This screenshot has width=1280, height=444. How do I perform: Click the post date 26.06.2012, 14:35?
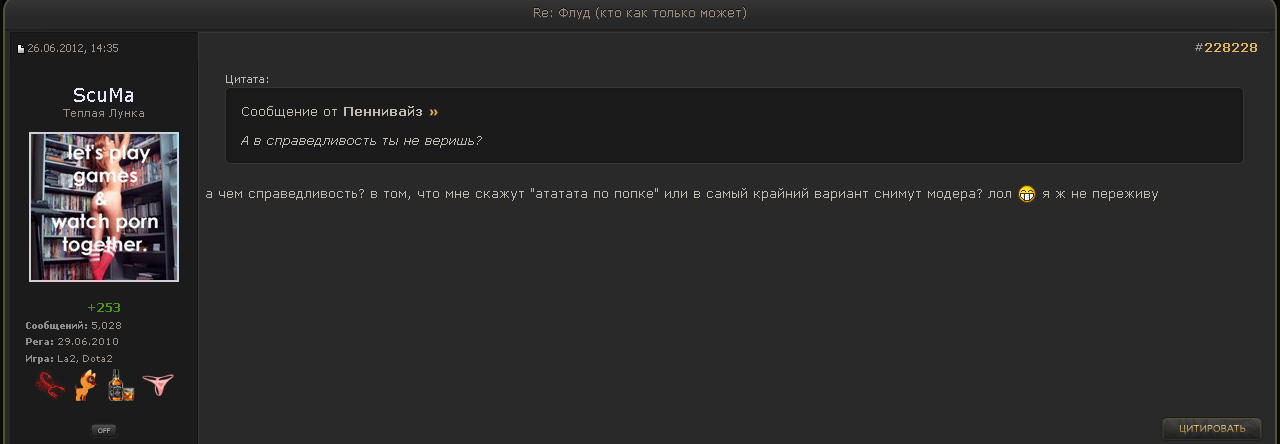(x=73, y=48)
